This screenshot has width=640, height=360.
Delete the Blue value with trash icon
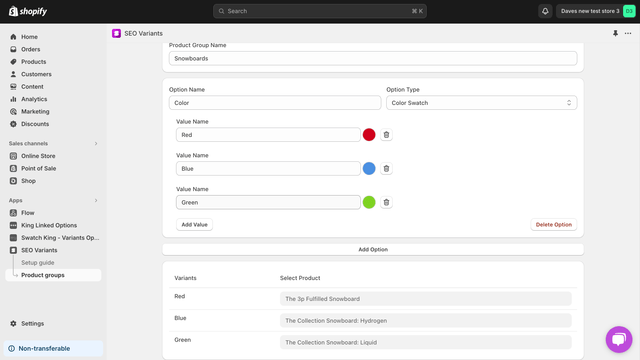coord(386,169)
